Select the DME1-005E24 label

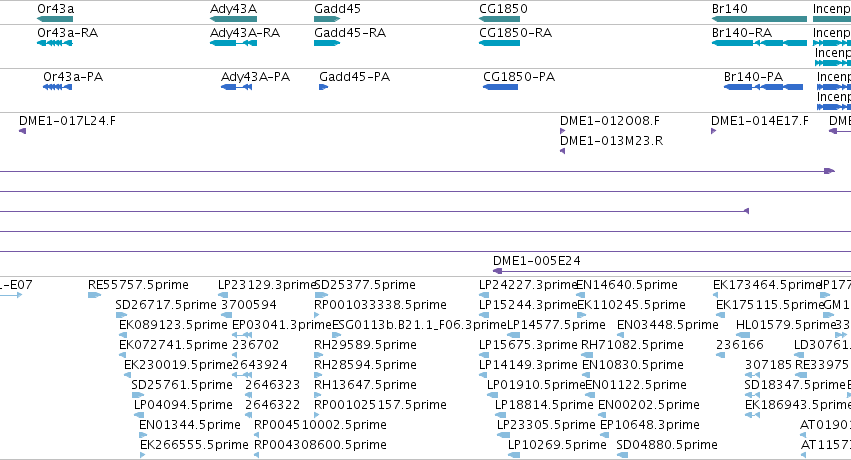537,260
